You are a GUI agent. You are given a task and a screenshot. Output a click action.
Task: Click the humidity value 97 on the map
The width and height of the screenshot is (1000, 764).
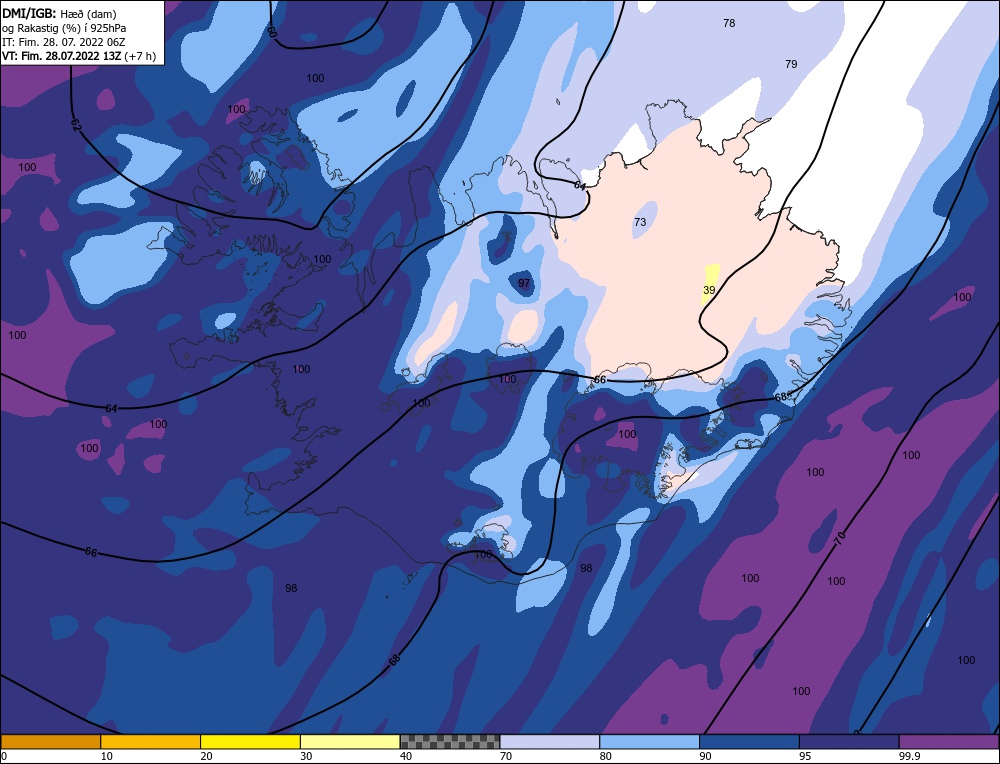[524, 283]
